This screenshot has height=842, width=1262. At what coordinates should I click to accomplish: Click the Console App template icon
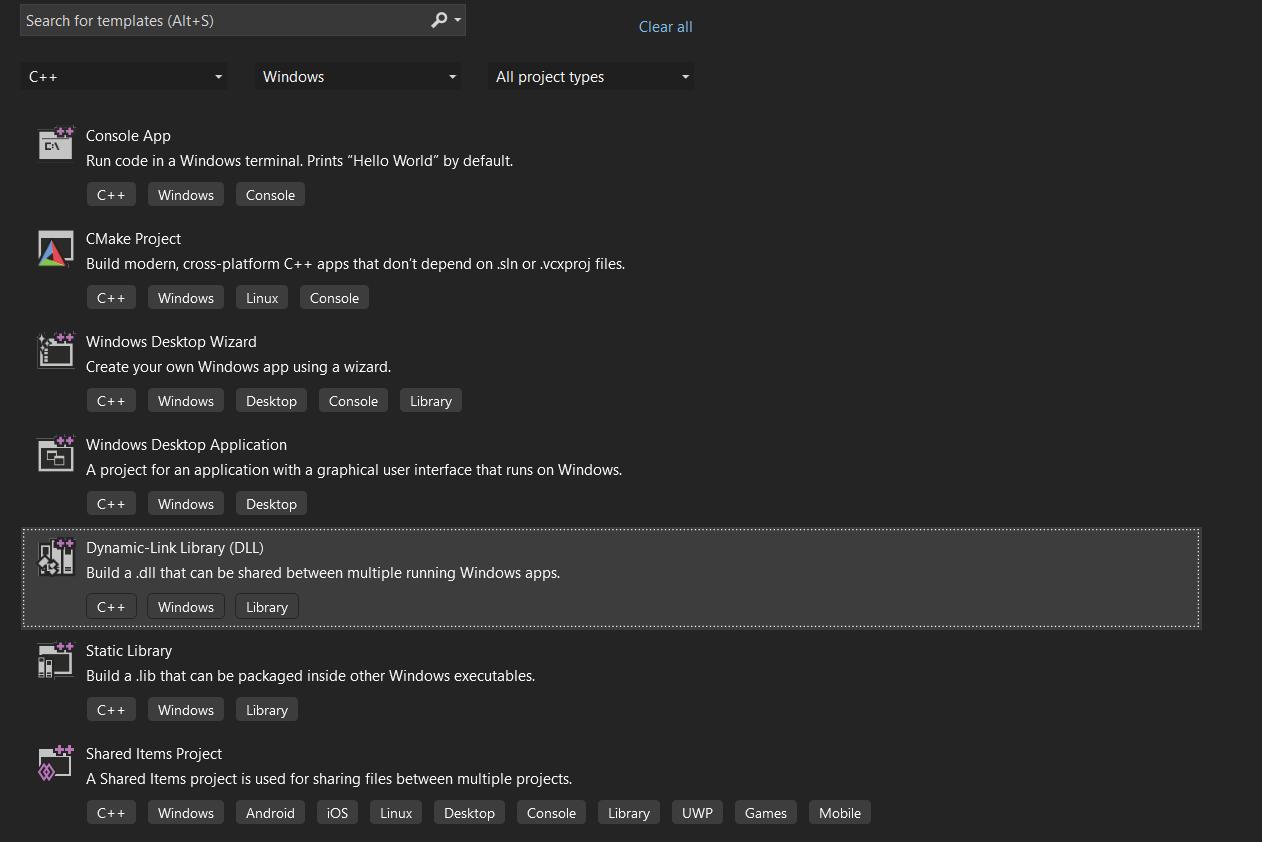click(56, 144)
